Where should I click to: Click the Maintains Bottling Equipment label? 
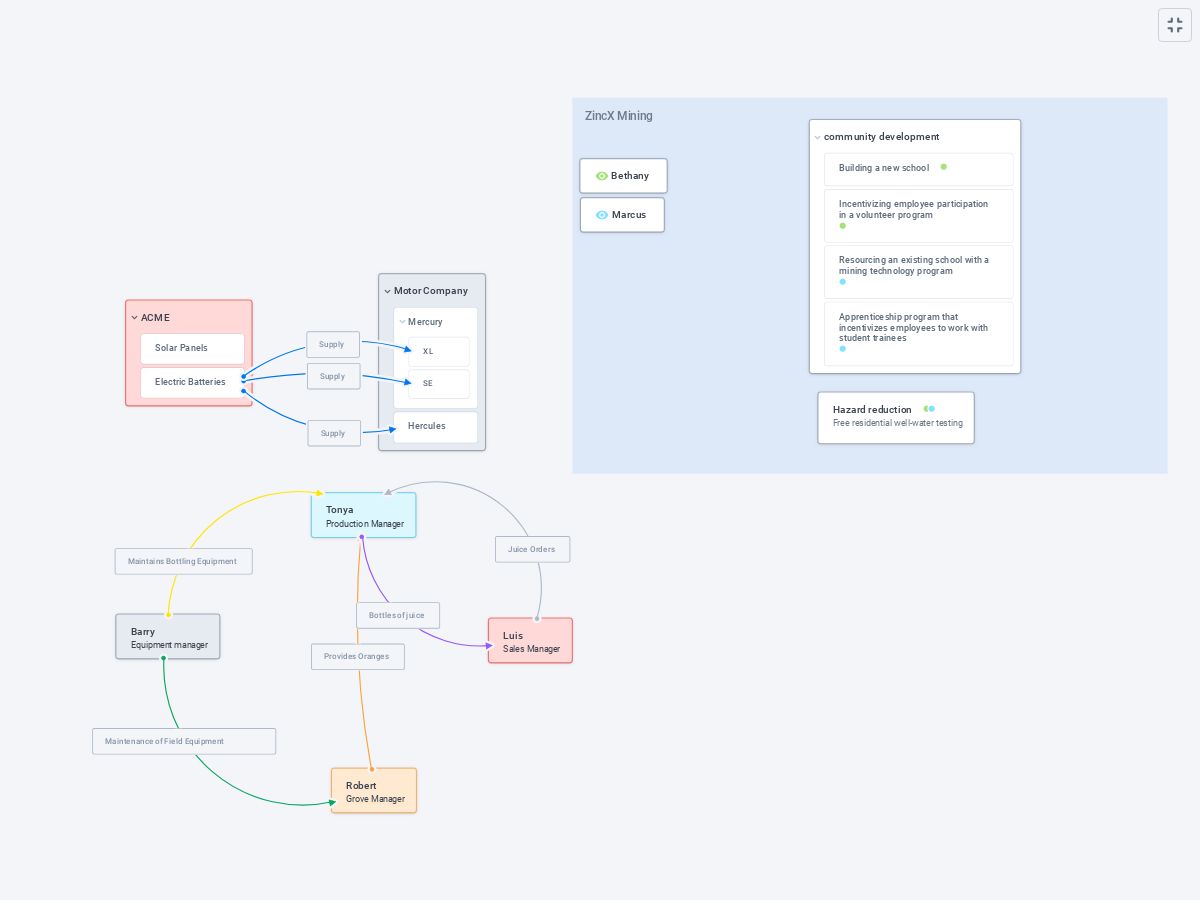(183, 561)
